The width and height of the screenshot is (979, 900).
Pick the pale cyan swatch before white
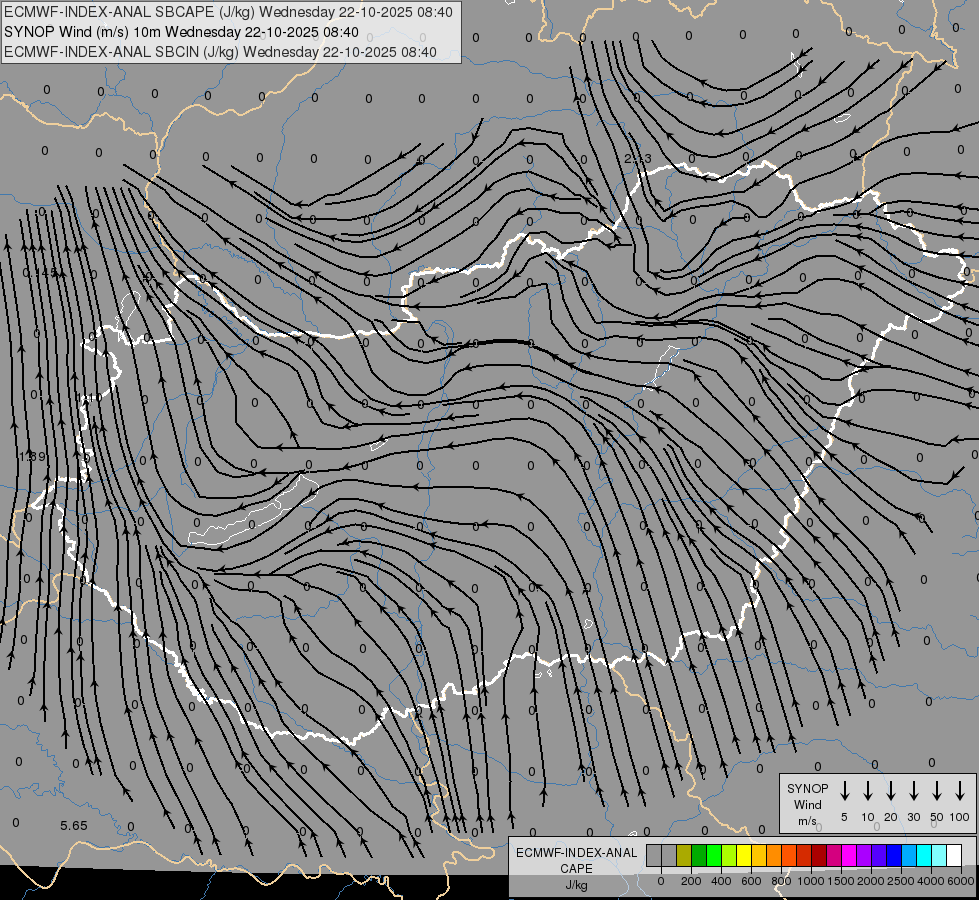click(939, 855)
